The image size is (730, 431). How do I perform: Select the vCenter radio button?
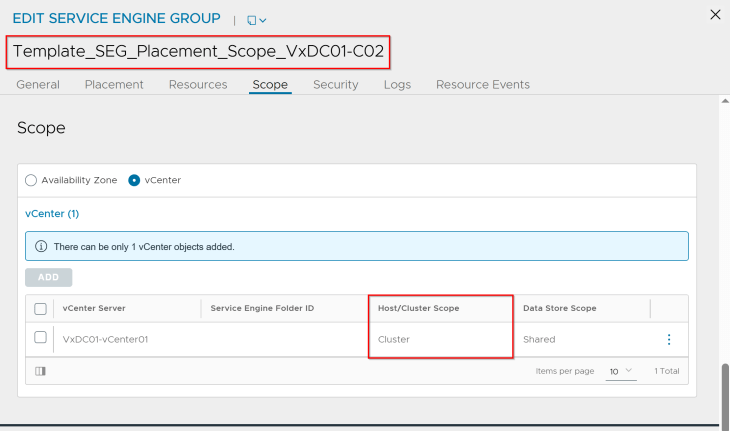(x=134, y=180)
